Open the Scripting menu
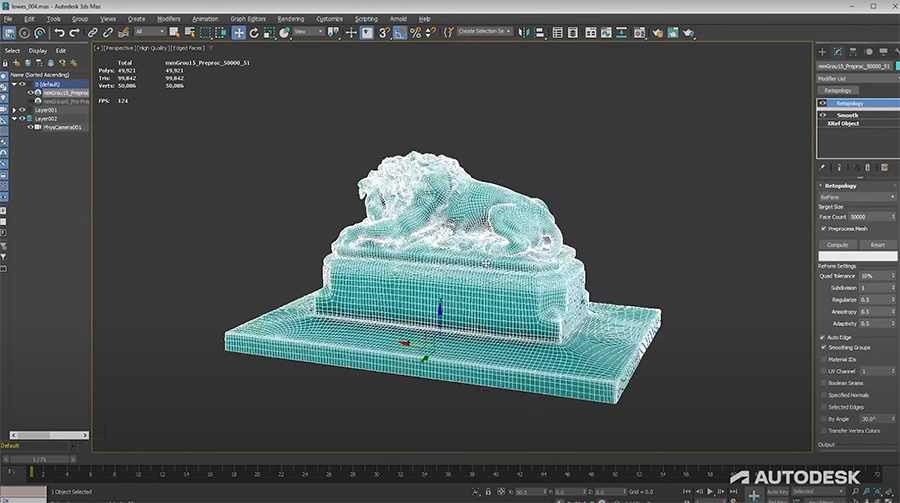 click(x=366, y=19)
